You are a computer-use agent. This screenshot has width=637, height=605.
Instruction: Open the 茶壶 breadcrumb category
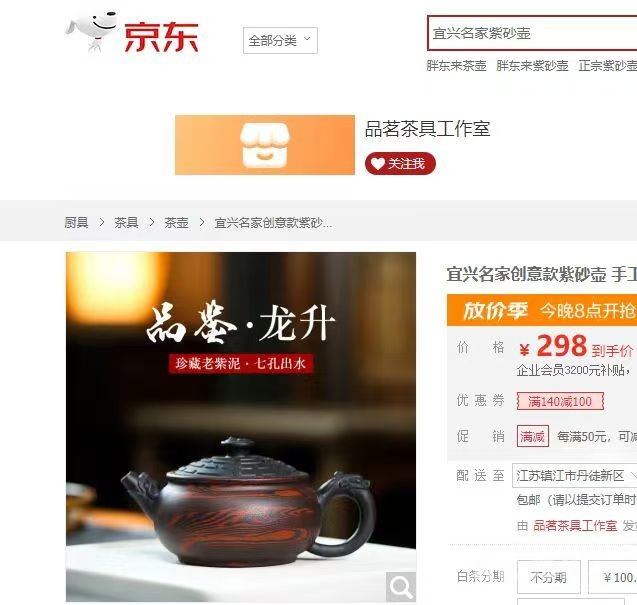176,222
